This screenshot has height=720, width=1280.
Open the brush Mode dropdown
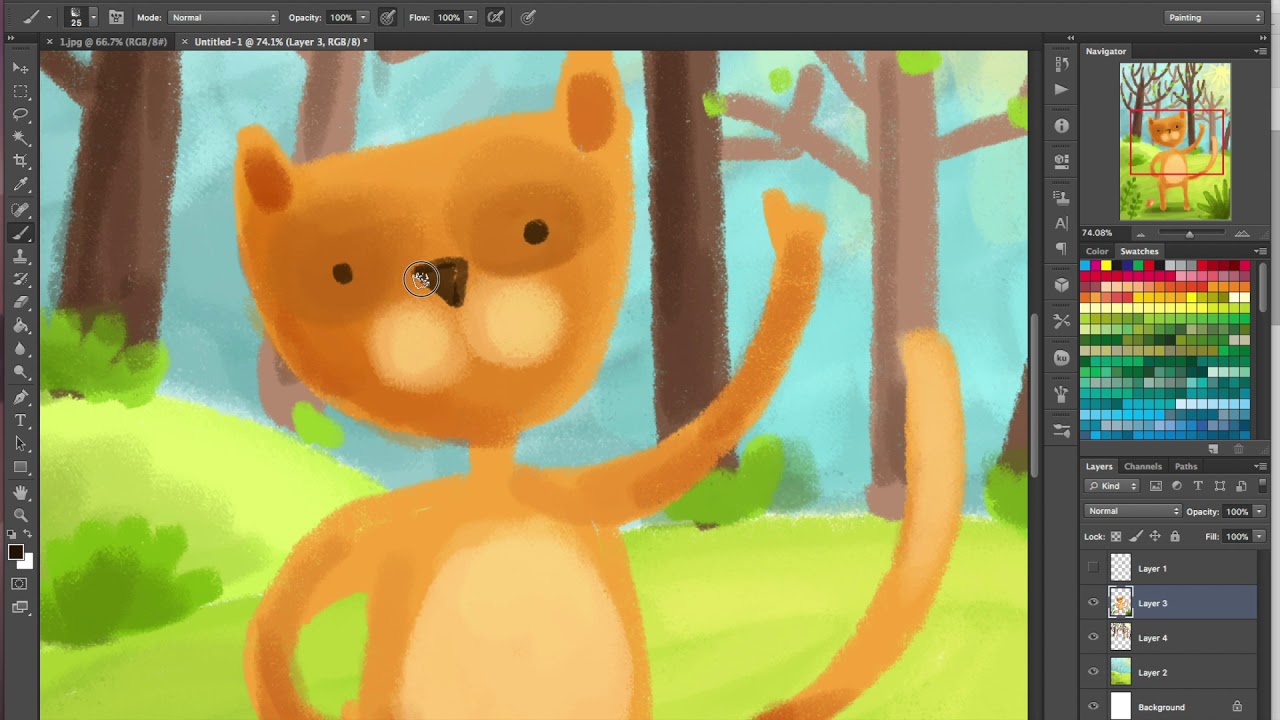coord(224,17)
